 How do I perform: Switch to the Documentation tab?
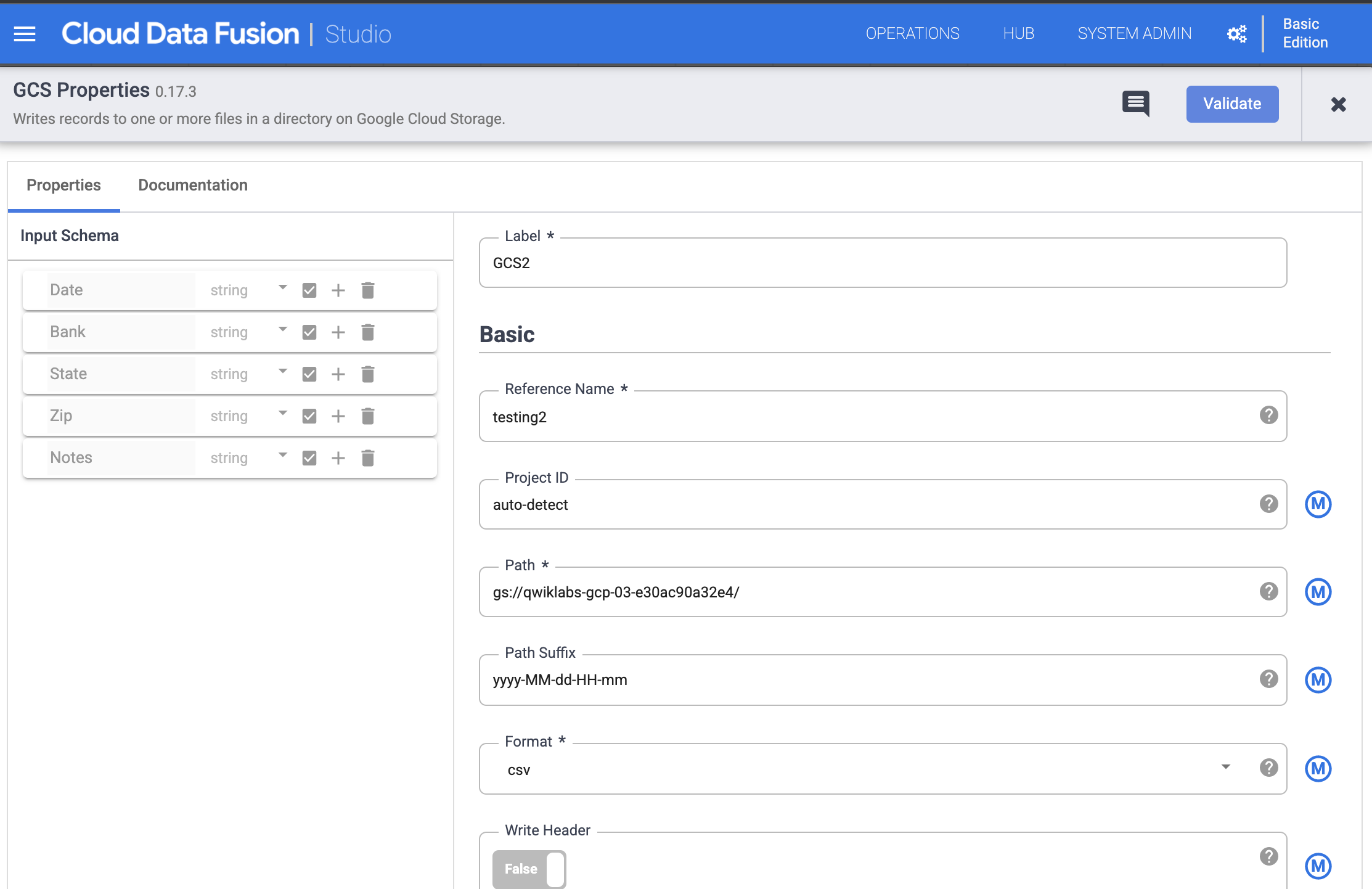(x=193, y=185)
